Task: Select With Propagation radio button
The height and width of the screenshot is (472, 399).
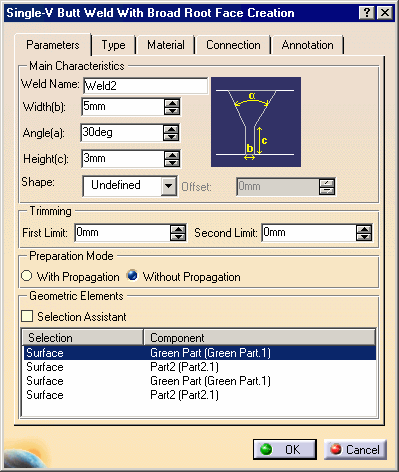Action: tap(27, 276)
